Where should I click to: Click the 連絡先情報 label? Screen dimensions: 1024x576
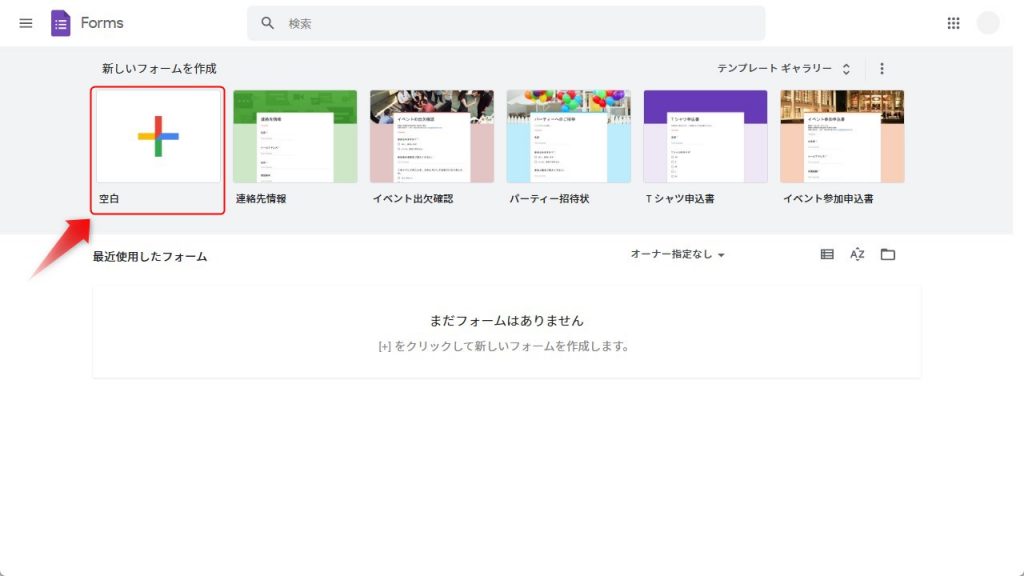(261, 199)
